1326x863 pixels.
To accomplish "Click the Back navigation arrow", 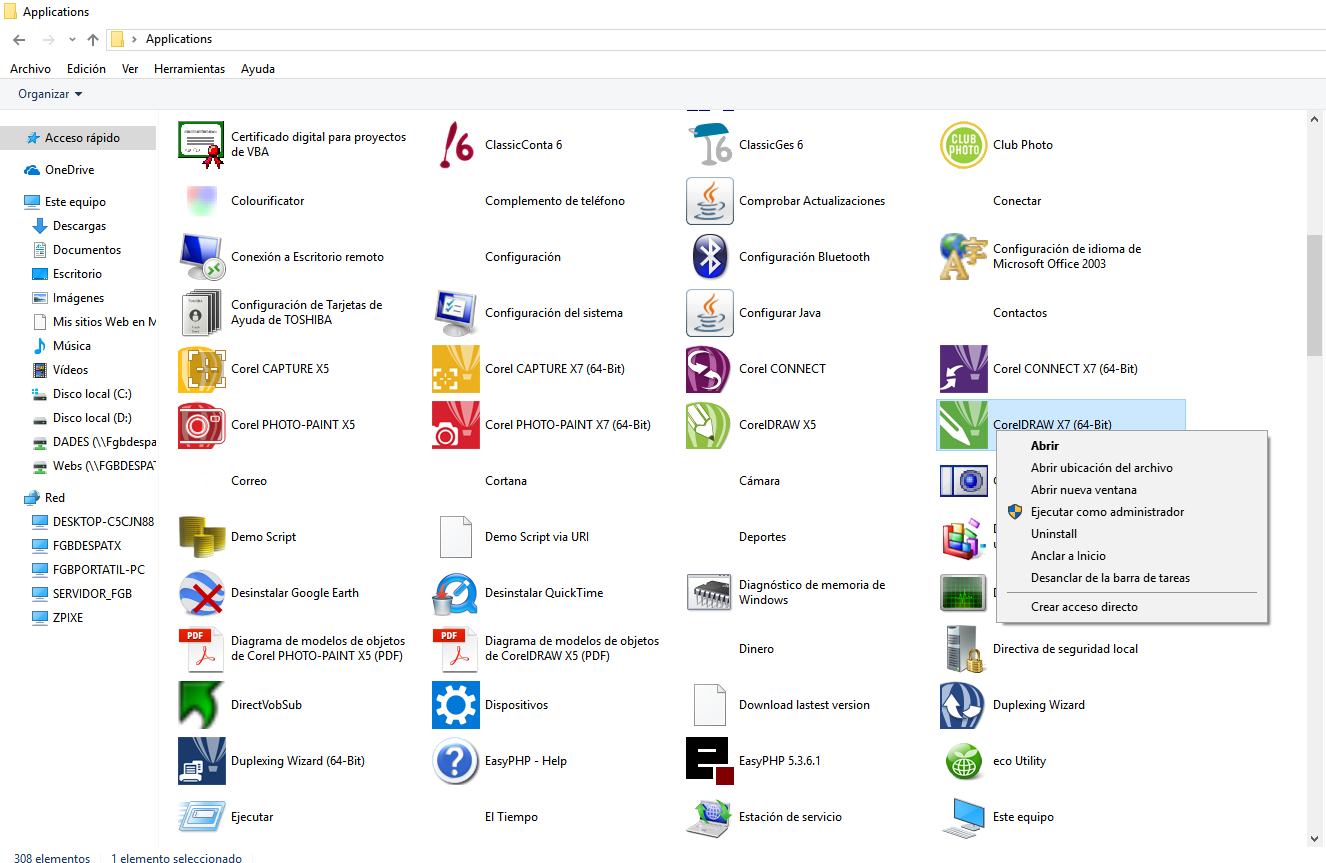I will pos(19,40).
